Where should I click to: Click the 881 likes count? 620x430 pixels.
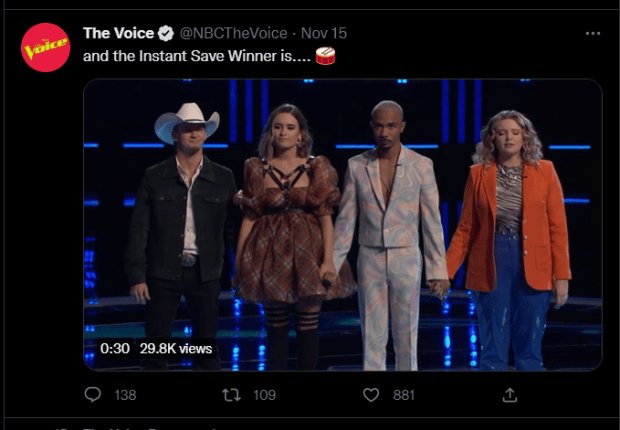403,395
